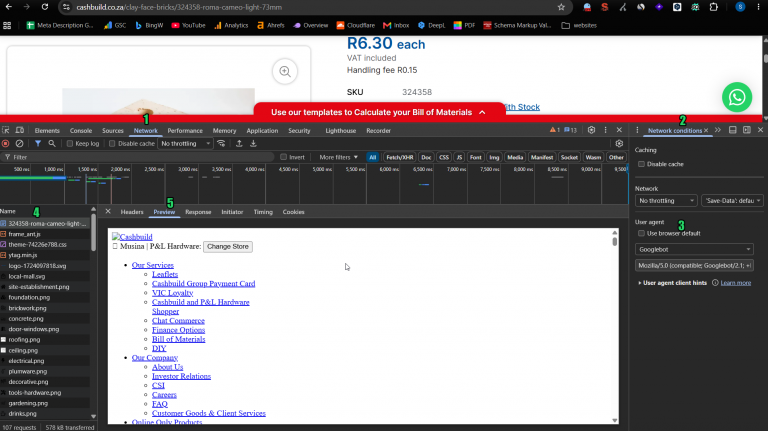Check Use browser default user agent
Viewport: 768px width, 431px height.
coord(641,234)
